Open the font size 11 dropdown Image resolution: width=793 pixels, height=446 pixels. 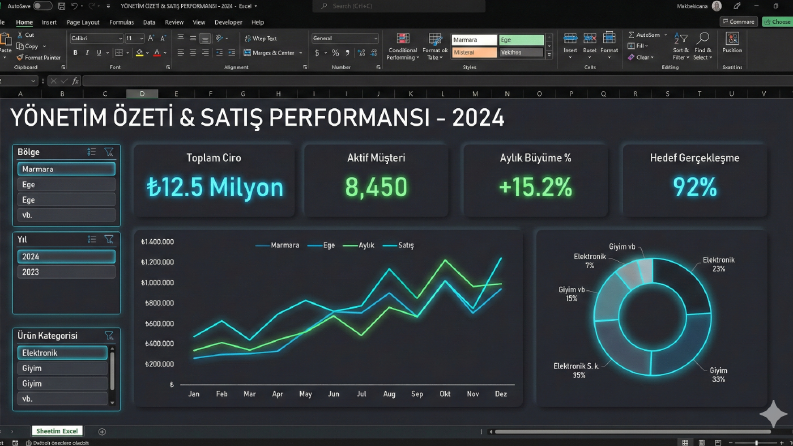point(141,38)
